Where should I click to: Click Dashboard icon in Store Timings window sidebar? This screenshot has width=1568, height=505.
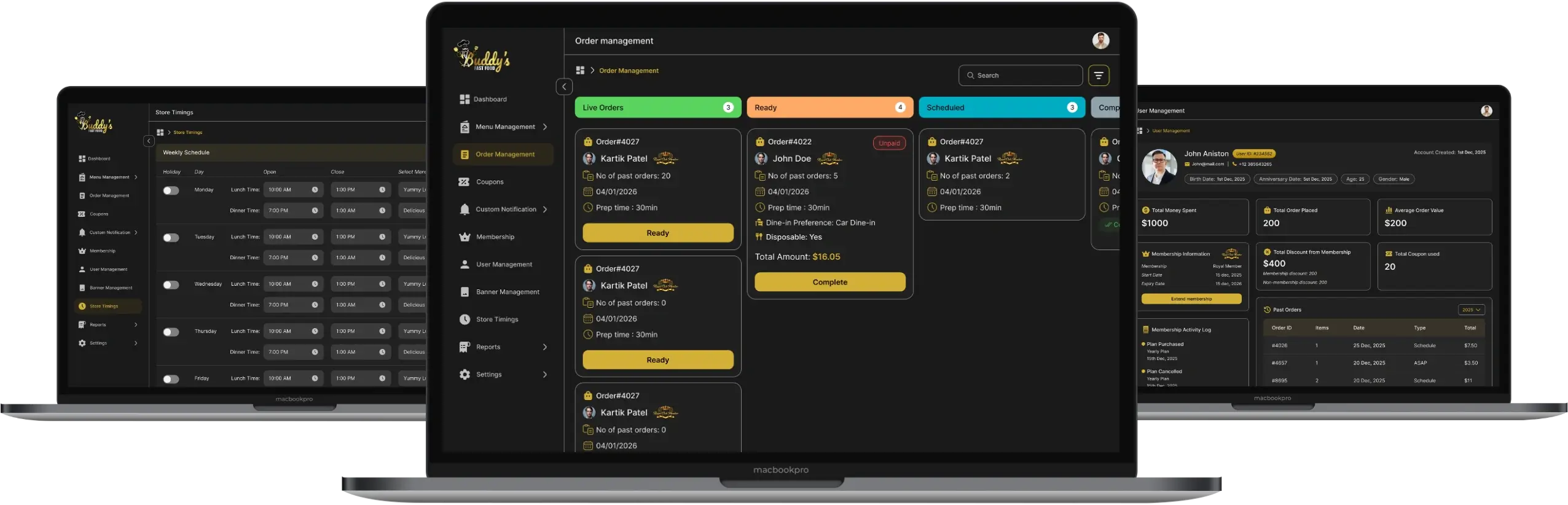coord(82,159)
